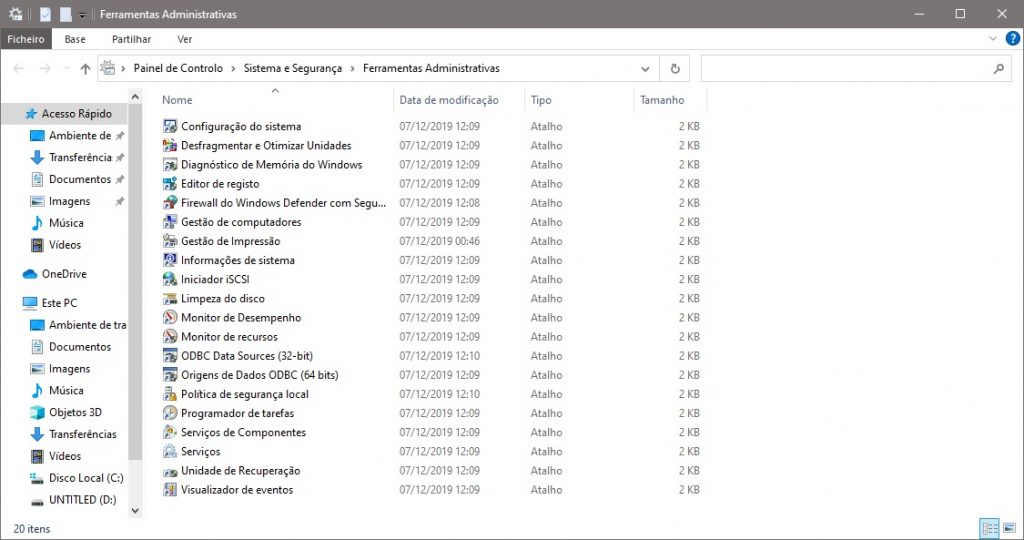Click the ODBC Data Sources (32-bit) icon
The image size is (1024, 540).
tap(170, 356)
